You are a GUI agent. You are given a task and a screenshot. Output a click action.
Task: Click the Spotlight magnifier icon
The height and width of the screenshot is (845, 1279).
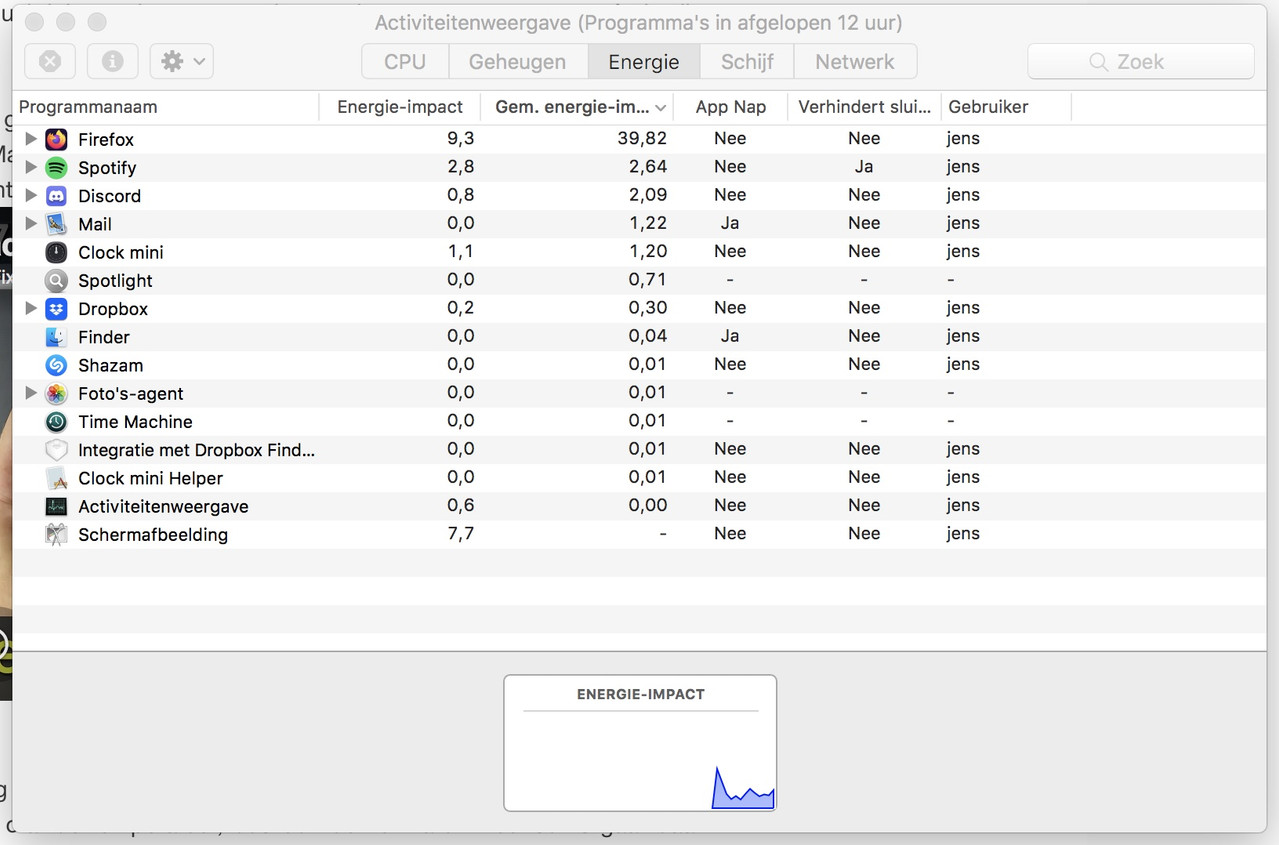(x=56, y=280)
